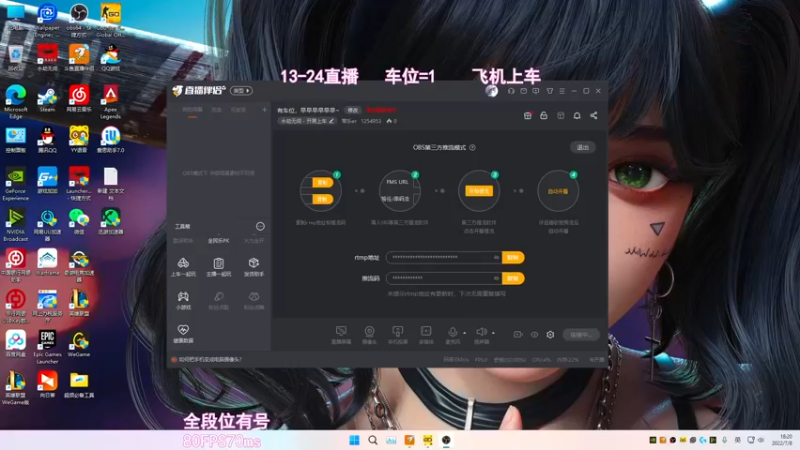Open the mail inbox icon
Image resolution: width=800 pixels, height=450 pixels.
pos(523,91)
